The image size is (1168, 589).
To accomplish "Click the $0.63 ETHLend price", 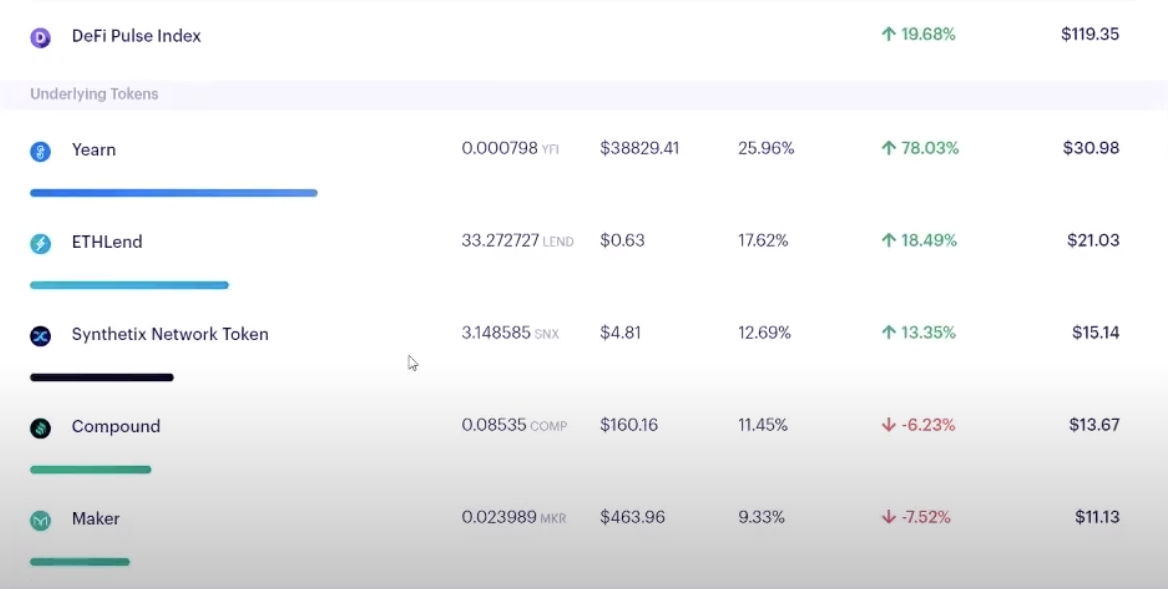I will point(623,241).
